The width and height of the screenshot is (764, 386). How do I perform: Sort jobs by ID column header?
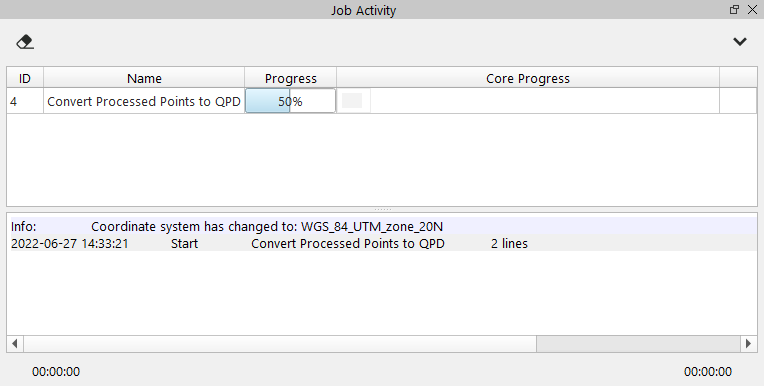point(25,78)
